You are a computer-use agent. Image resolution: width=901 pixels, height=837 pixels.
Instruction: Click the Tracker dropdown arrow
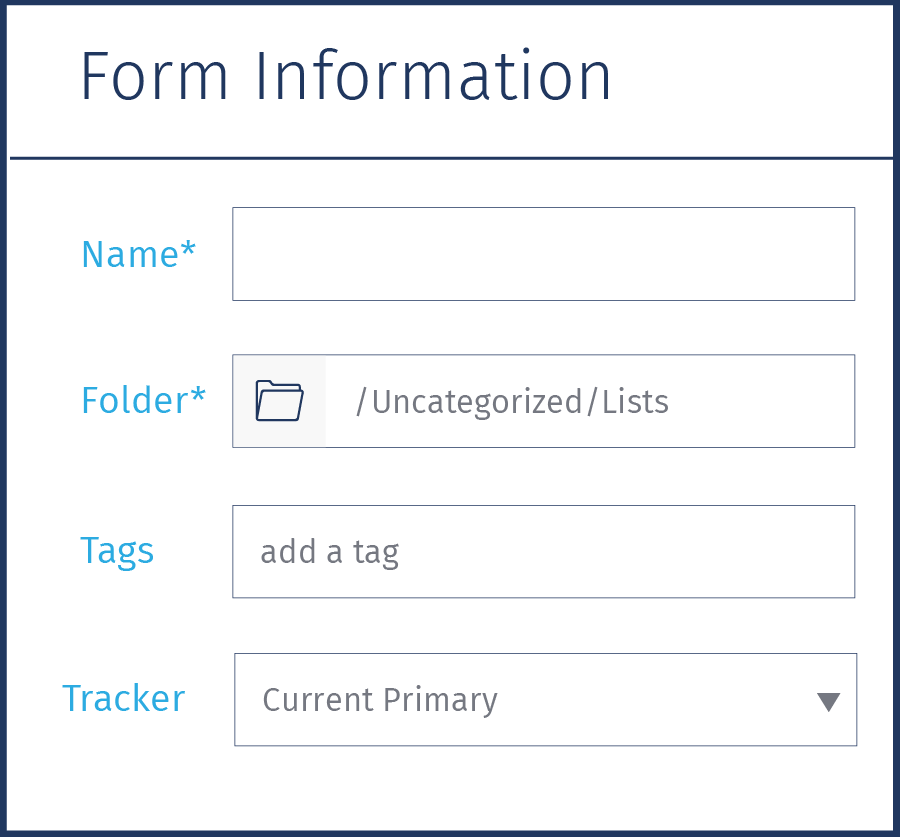click(x=829, y=701)
